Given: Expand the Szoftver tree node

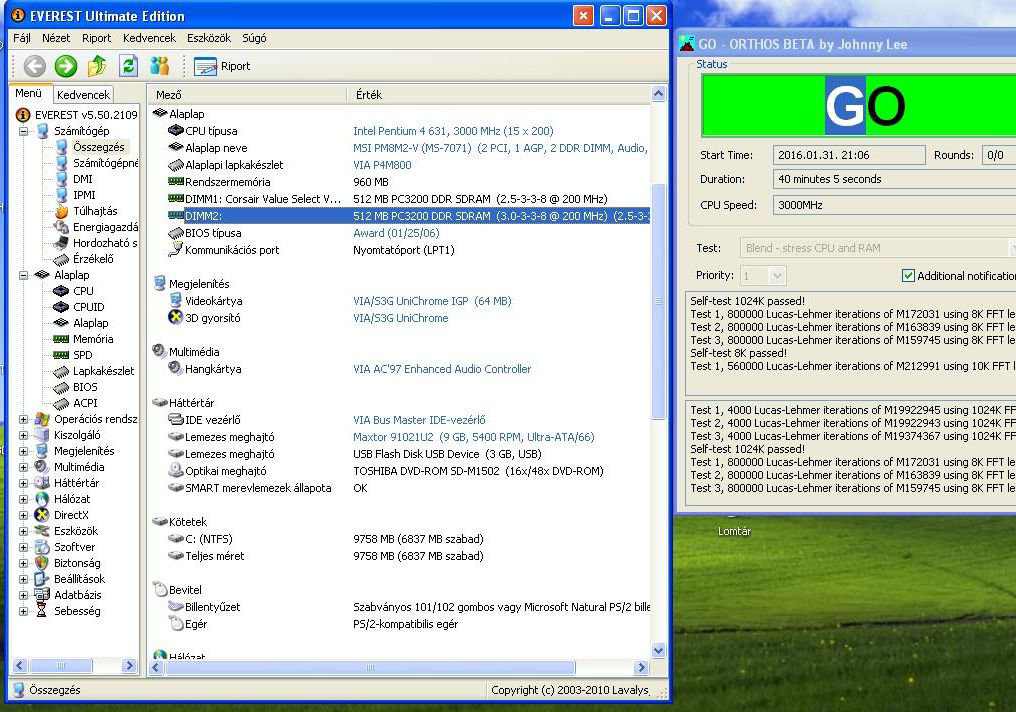Looking at the screenshot, I should coord(23,547).
